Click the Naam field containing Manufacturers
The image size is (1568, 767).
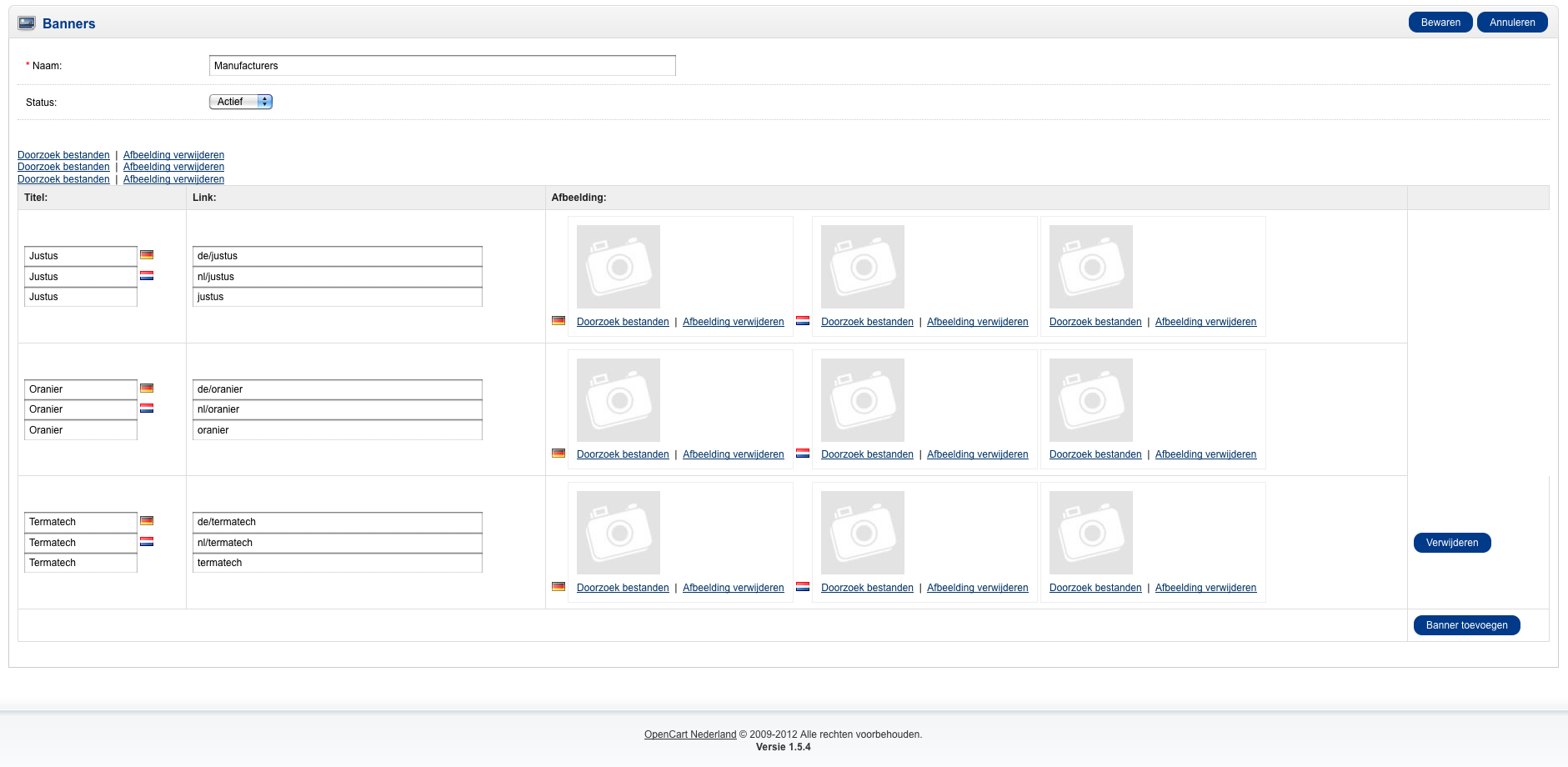[x=443, y=66]
